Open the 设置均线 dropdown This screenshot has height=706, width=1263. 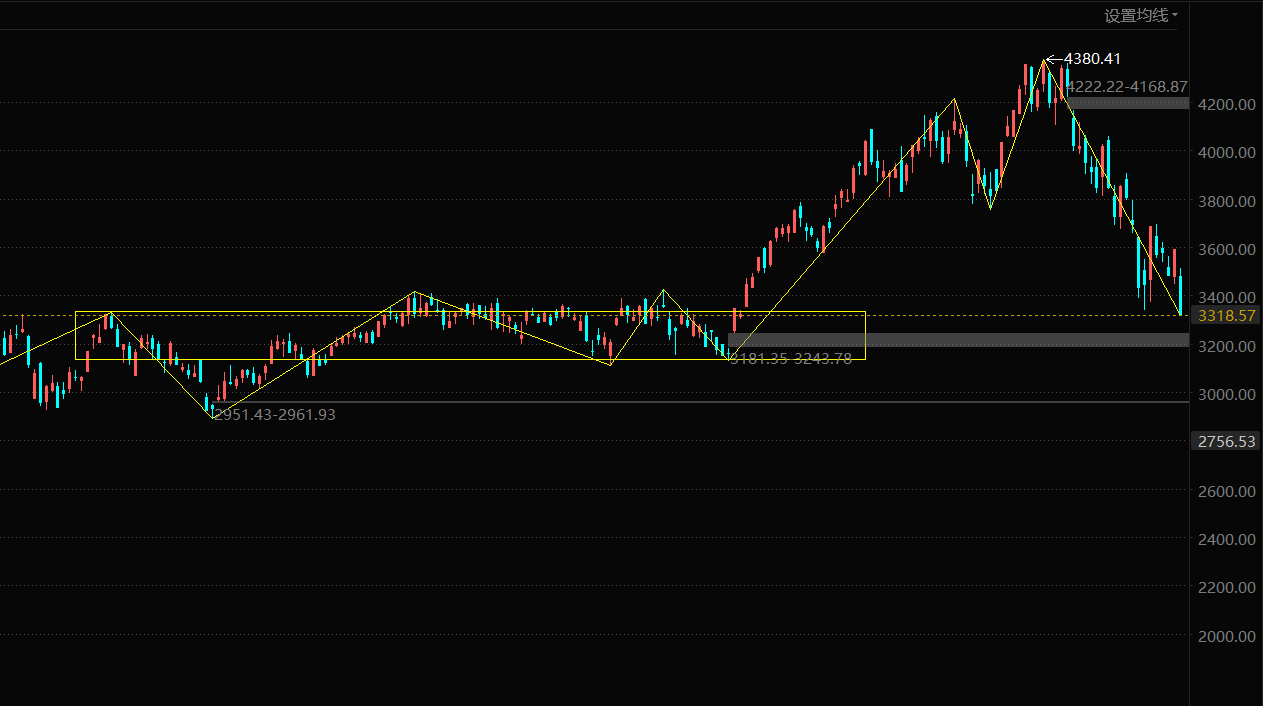tap(1141, 15)
